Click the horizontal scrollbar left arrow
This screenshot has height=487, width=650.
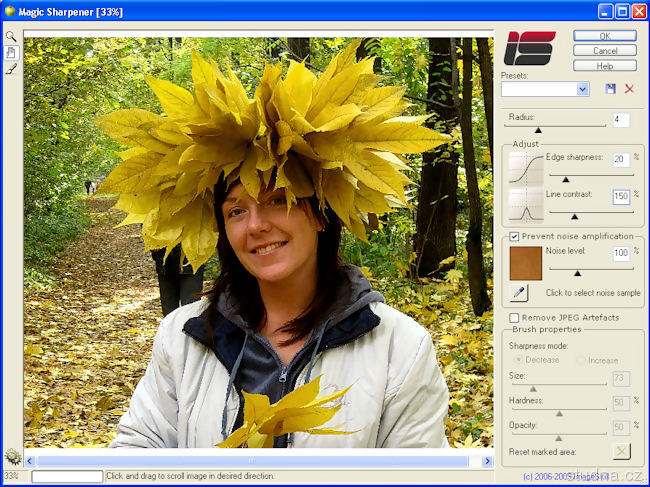[x=30, y=461]
